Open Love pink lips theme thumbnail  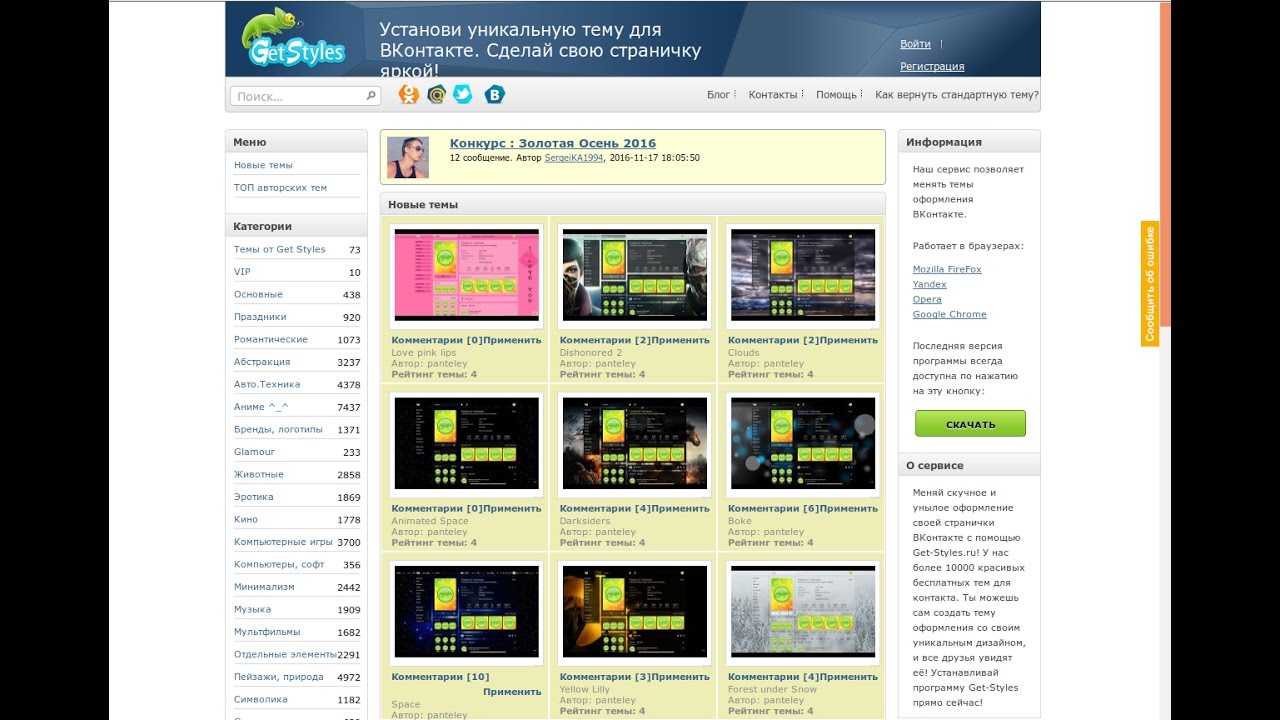(467, 275)
